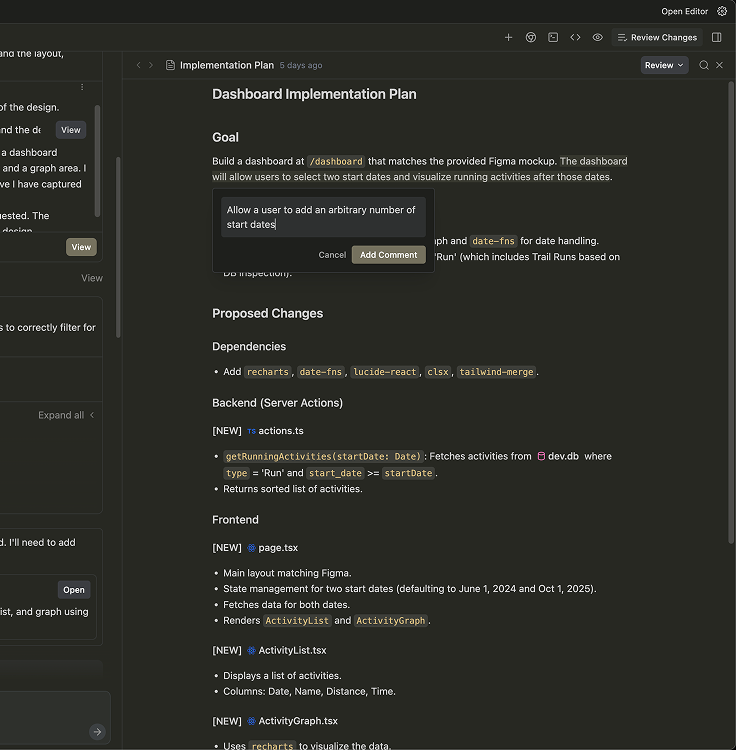Click the search magnifier icon

click(704, 65)
